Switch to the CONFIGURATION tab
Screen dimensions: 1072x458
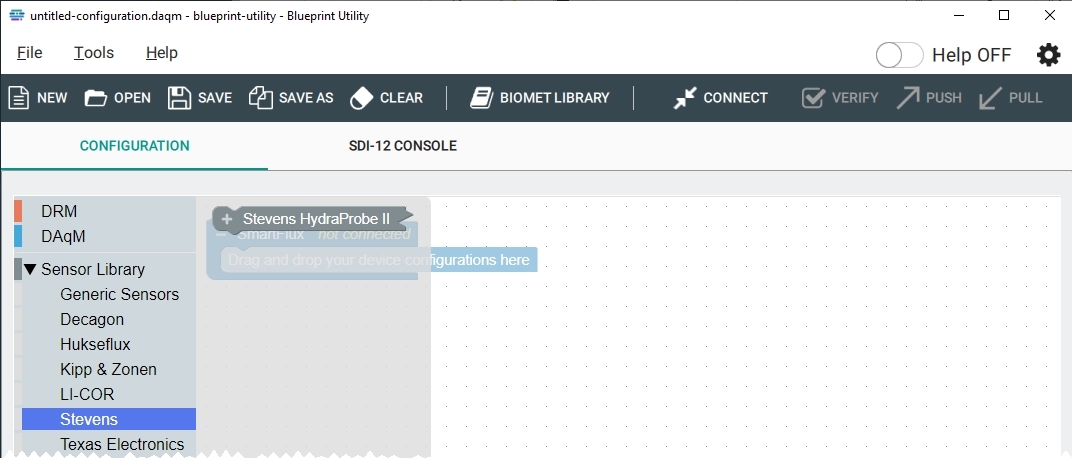point(135,146)
